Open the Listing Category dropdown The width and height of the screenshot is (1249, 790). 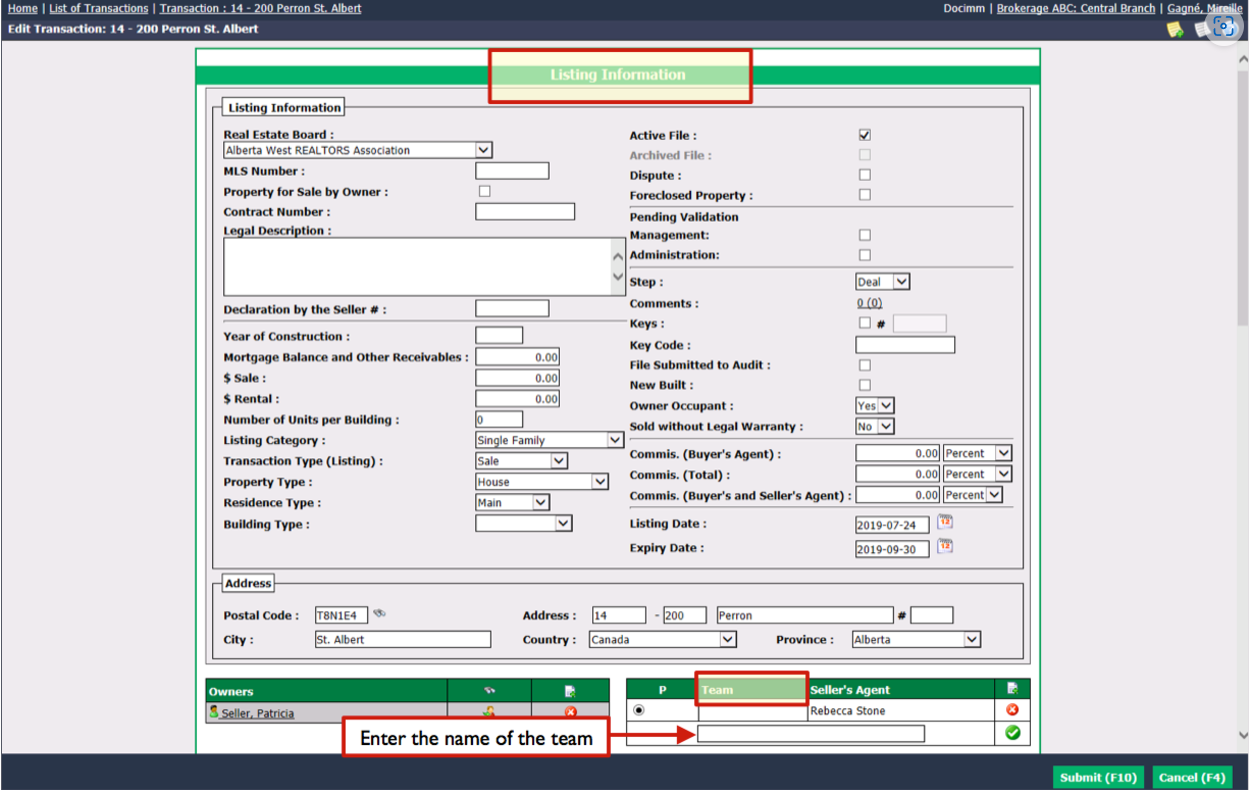[x=550, y=440]
